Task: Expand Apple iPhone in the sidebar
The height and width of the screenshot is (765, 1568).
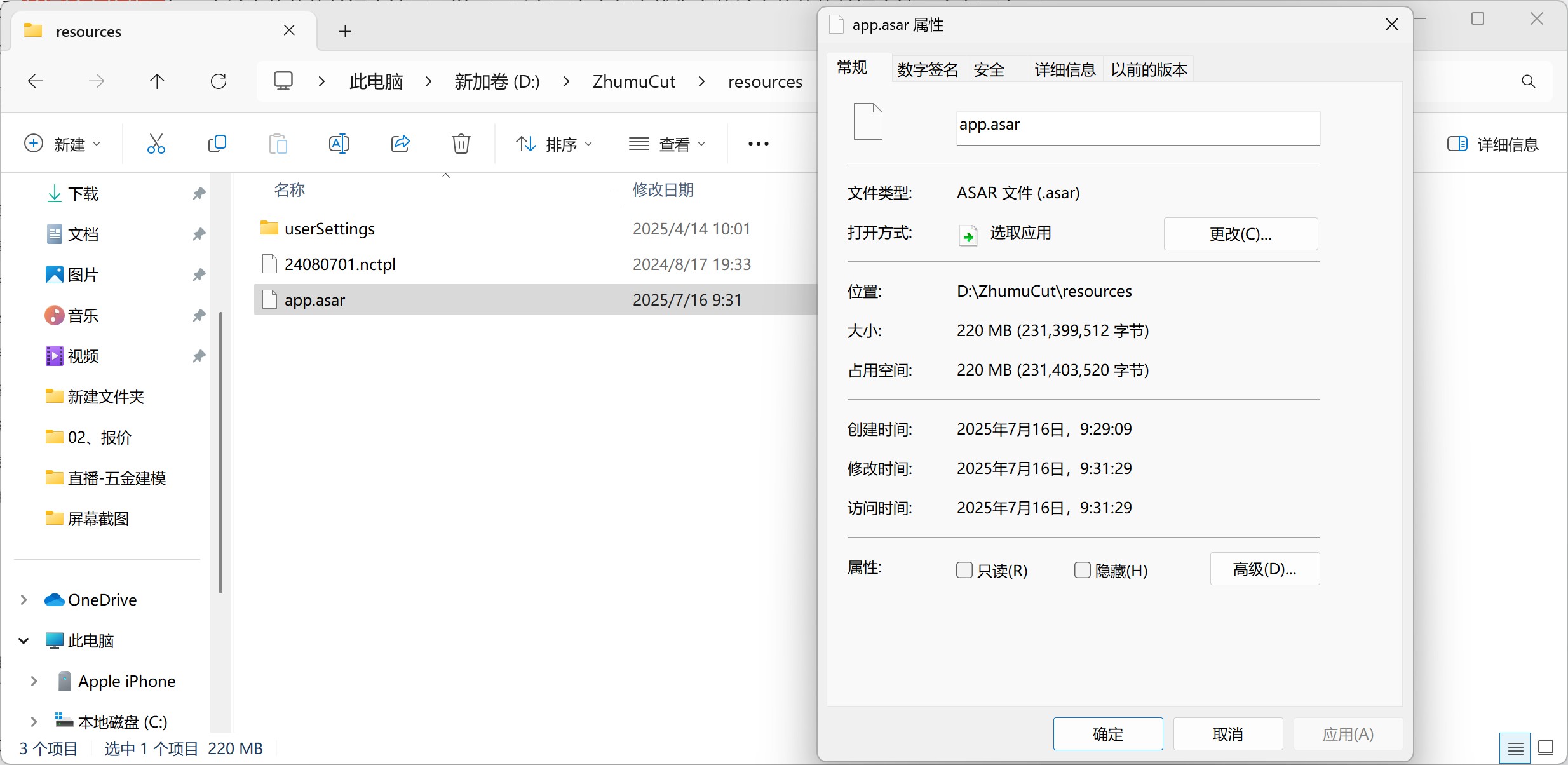Action: tap(34, 680)
